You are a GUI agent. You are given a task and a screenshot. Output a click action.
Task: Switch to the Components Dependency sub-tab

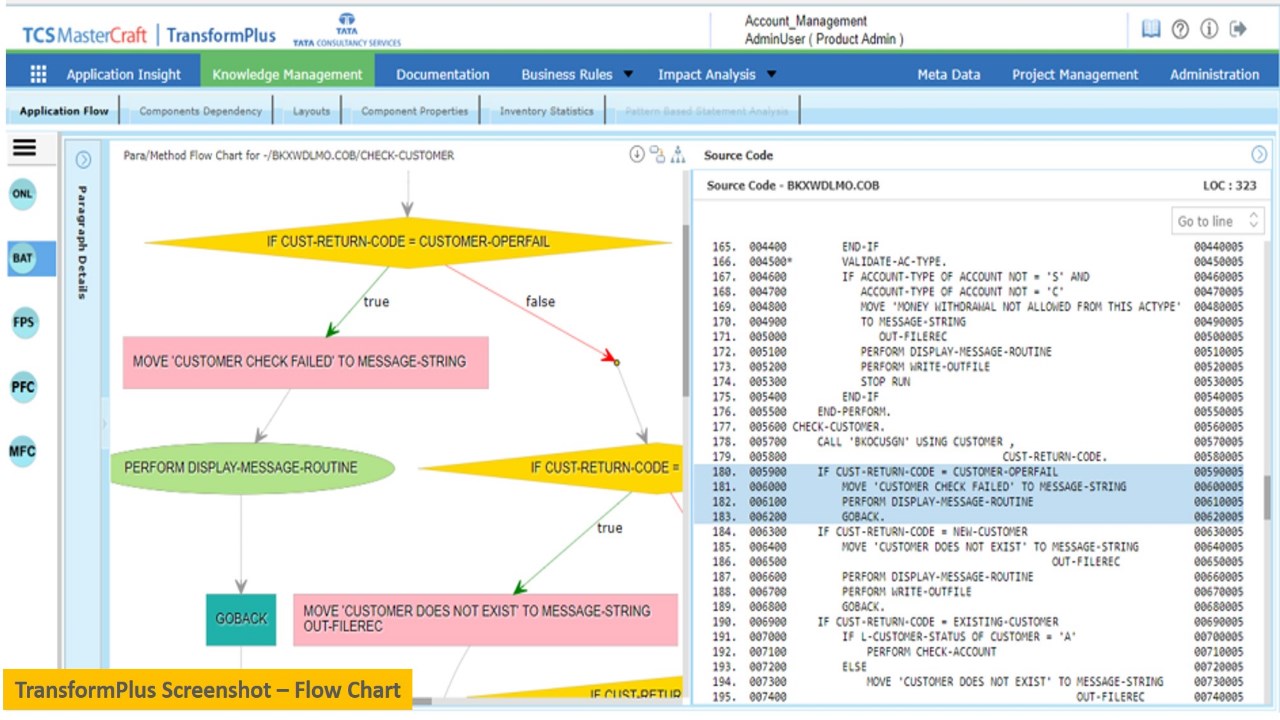tap(200, 111)
